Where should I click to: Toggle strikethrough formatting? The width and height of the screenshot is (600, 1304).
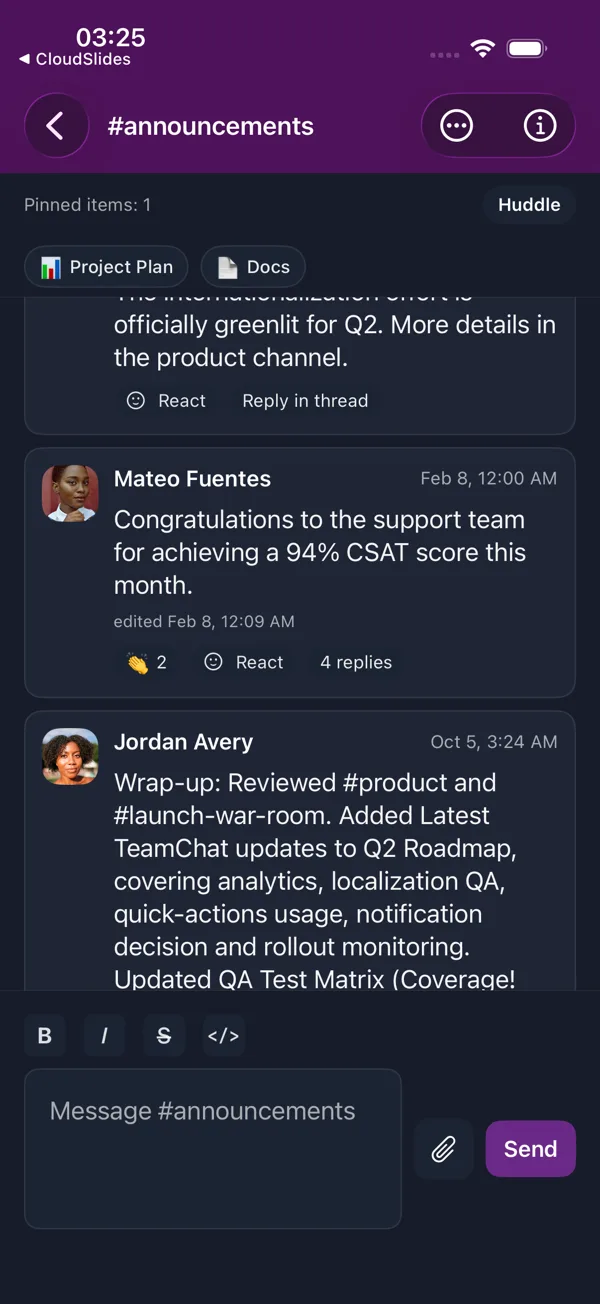coord(164,1036)
